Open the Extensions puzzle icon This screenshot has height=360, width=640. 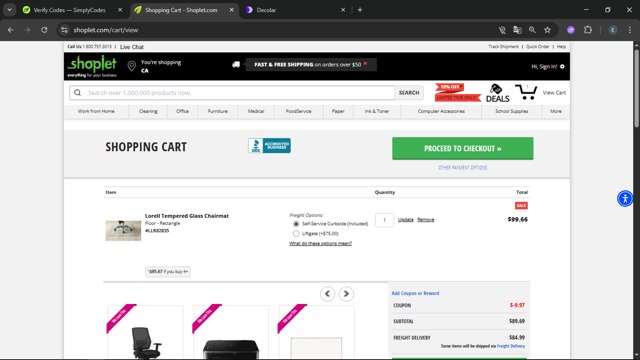(588, 30)
